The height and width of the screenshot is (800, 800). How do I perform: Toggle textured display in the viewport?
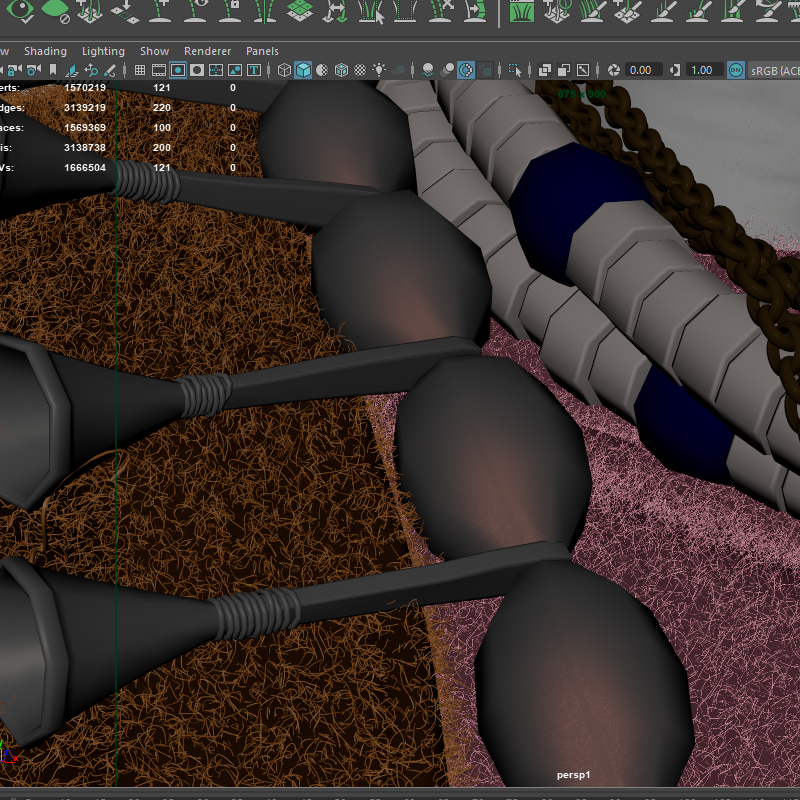click(342, 70)
